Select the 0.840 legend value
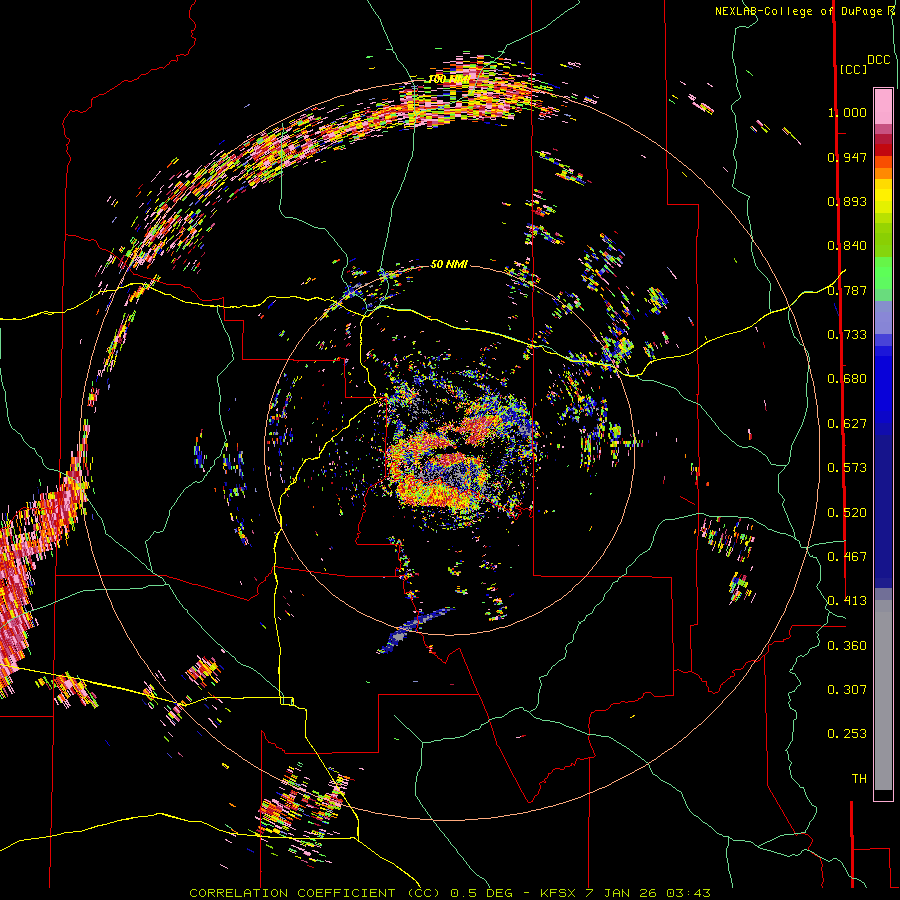Image resolution: width=900 pixels, height=900 pixels. pyautogui.click(x=847, y=246)
